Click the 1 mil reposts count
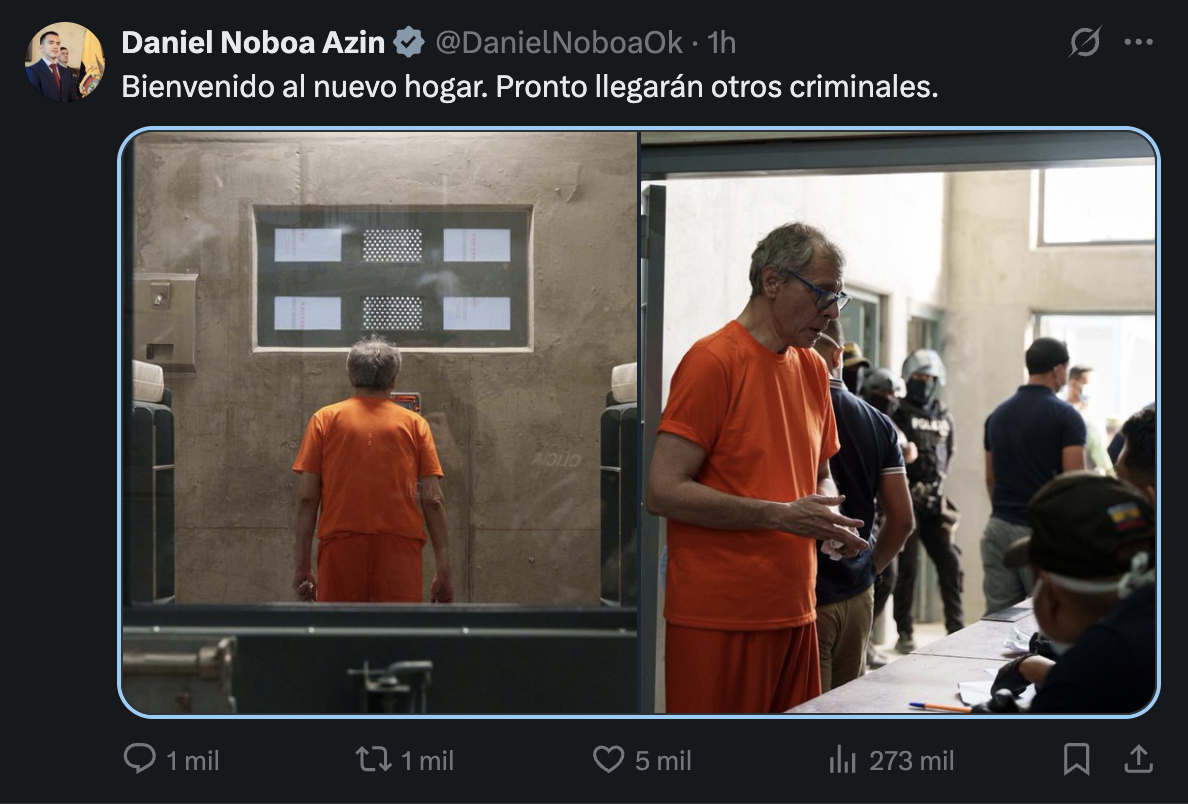 tap(427, 761)
